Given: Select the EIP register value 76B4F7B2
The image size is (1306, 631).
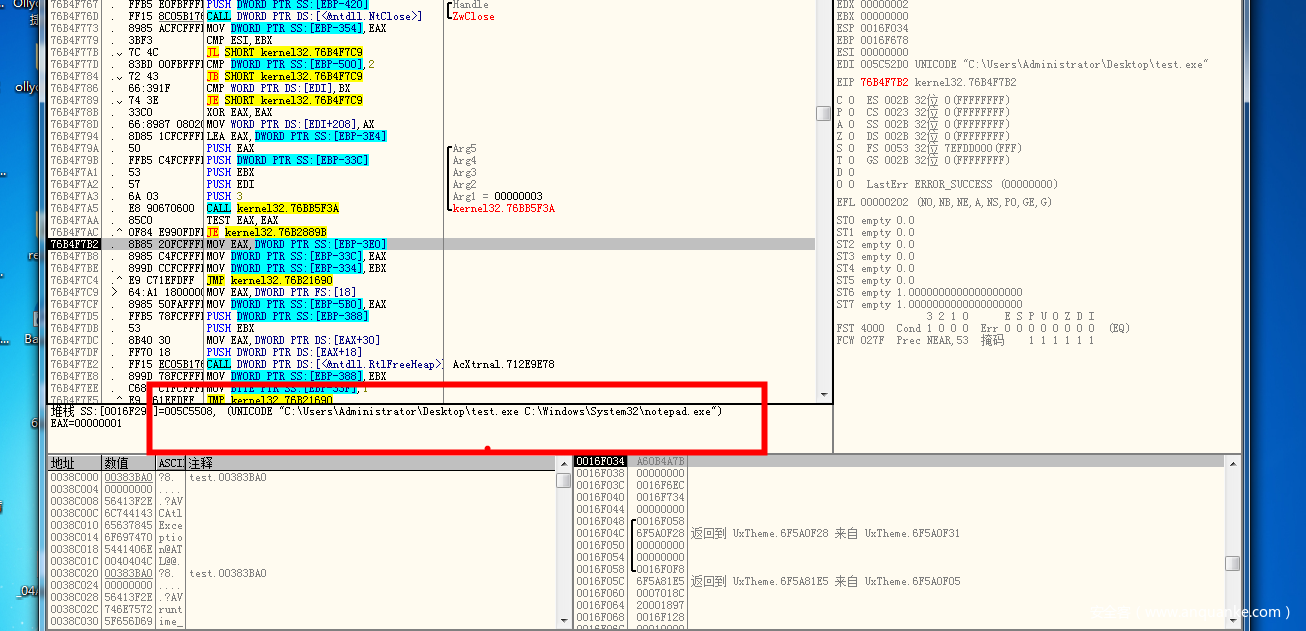Looking at the screenshot, I should [x=885, y=82].
